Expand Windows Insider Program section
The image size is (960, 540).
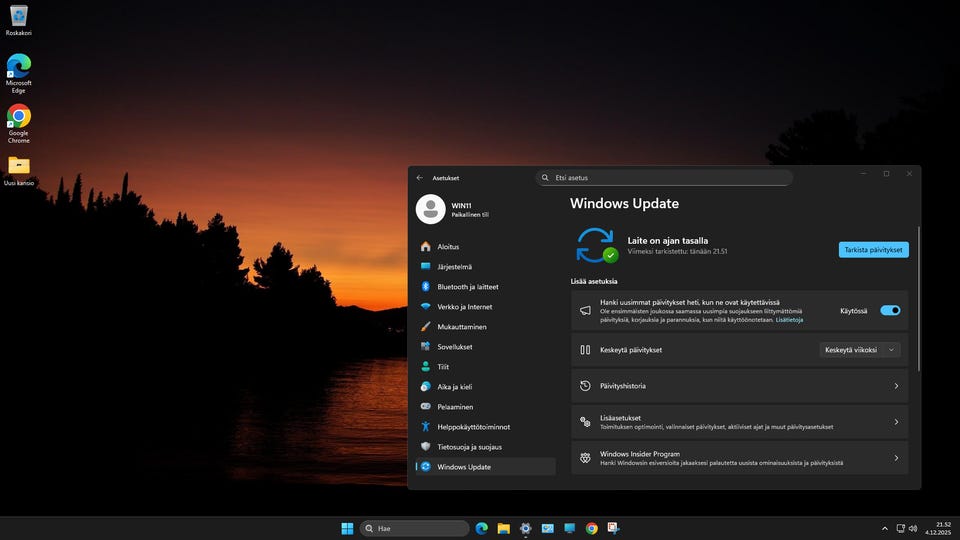739,458
